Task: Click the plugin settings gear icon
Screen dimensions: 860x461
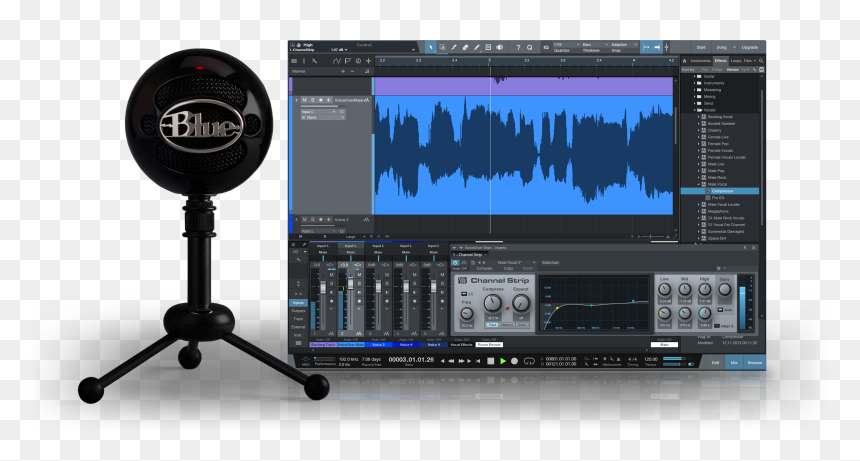Action: (718, 268)
